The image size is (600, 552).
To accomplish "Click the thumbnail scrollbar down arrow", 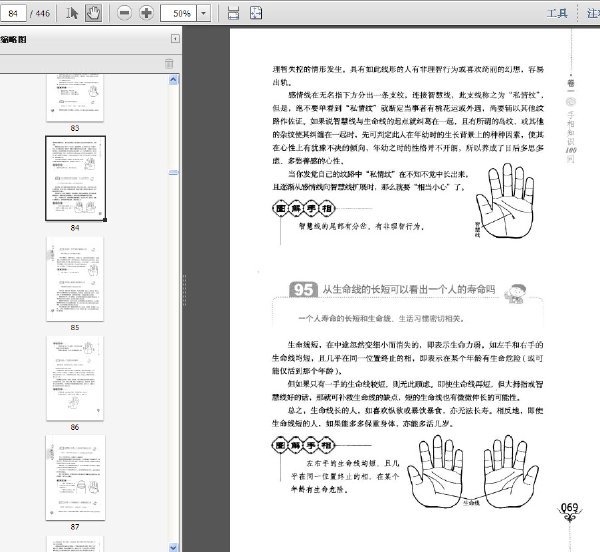I will (x=173, y=547).
